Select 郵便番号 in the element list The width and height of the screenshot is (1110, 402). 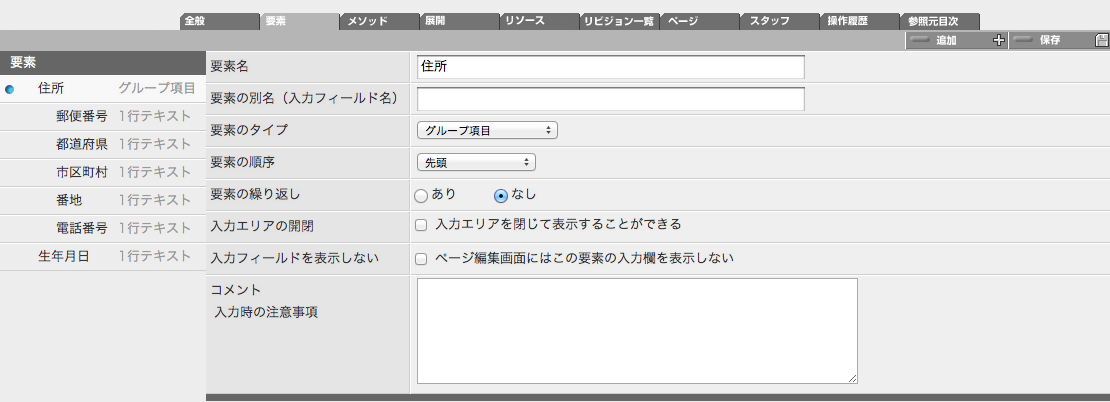point(82,116)
